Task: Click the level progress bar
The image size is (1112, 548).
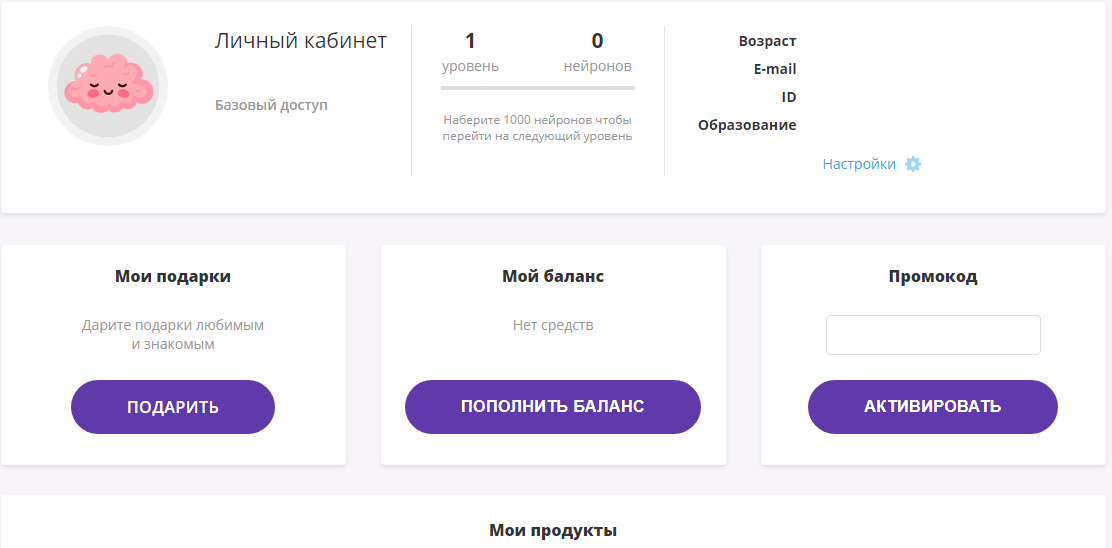Action: click(538, 88)
